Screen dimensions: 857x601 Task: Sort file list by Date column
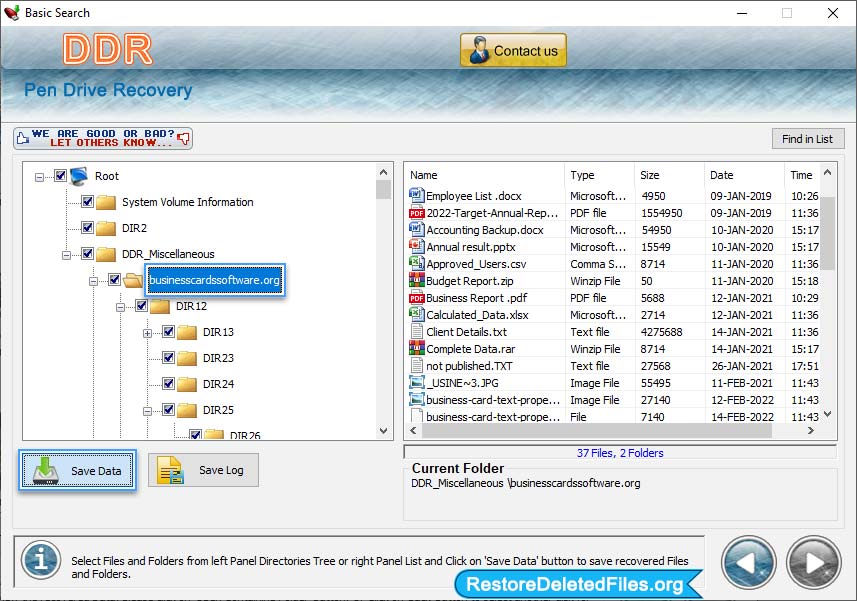pos(744,175)
